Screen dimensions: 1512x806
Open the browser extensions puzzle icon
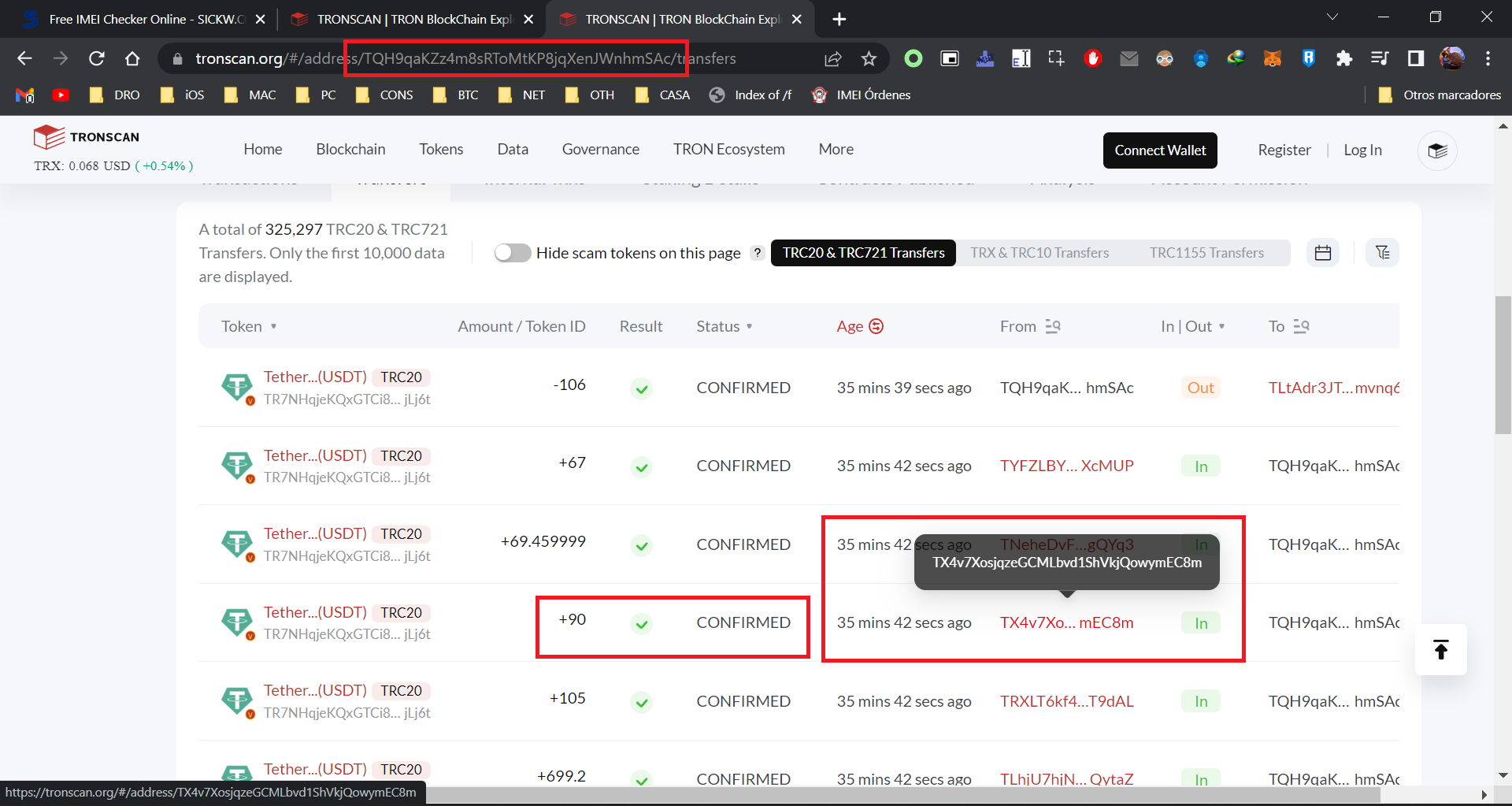click(1343, 58)
